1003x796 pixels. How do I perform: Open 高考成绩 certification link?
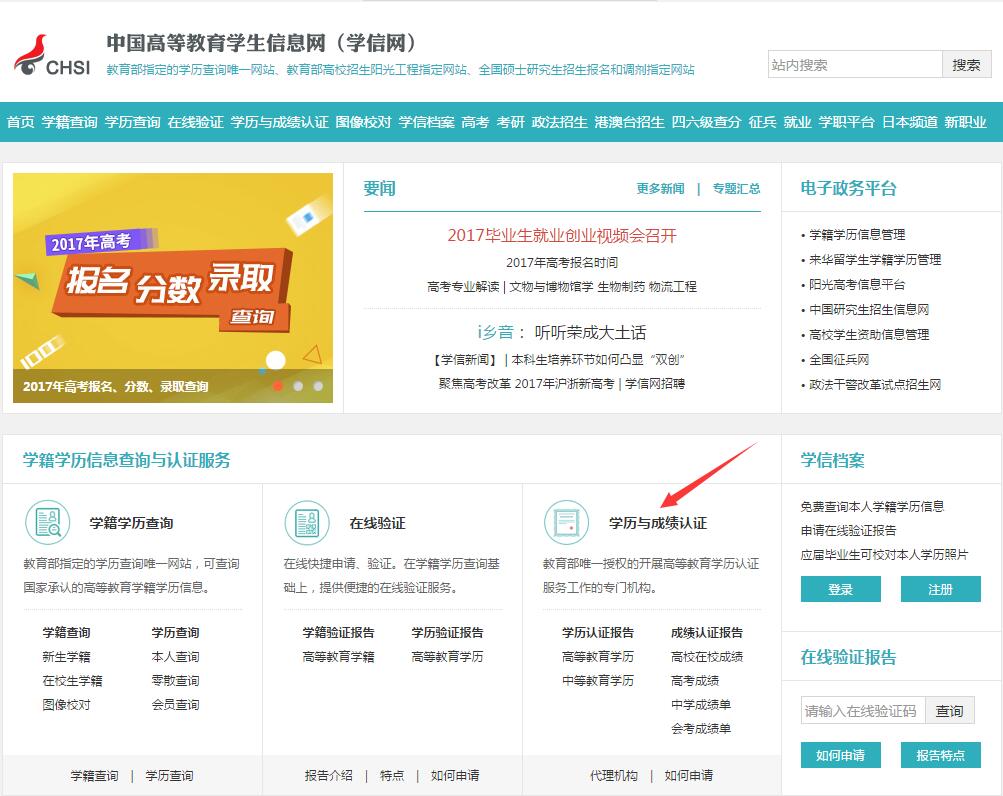pyautogui.click(x=695, y=680)
